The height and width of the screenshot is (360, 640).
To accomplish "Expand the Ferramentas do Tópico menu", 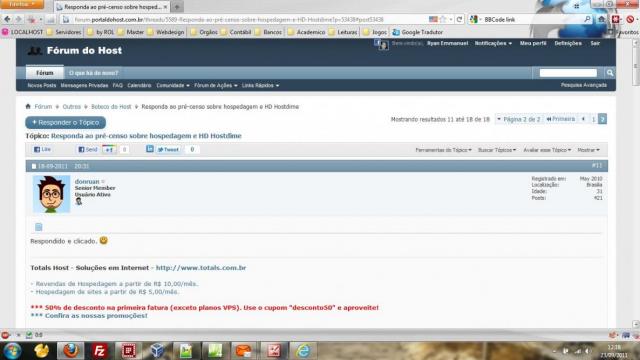I will 443,150.
